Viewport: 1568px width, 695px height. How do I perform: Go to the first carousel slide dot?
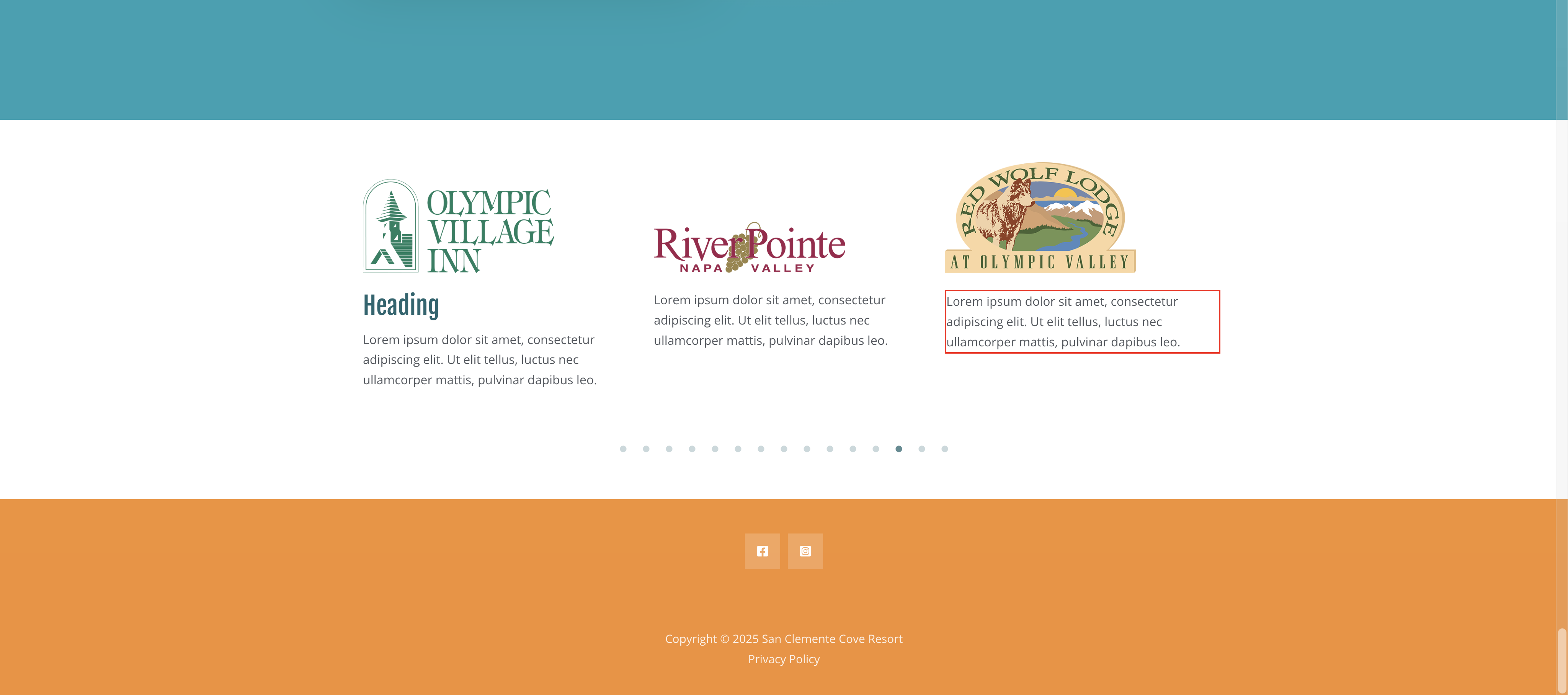[x=623, y=449]
